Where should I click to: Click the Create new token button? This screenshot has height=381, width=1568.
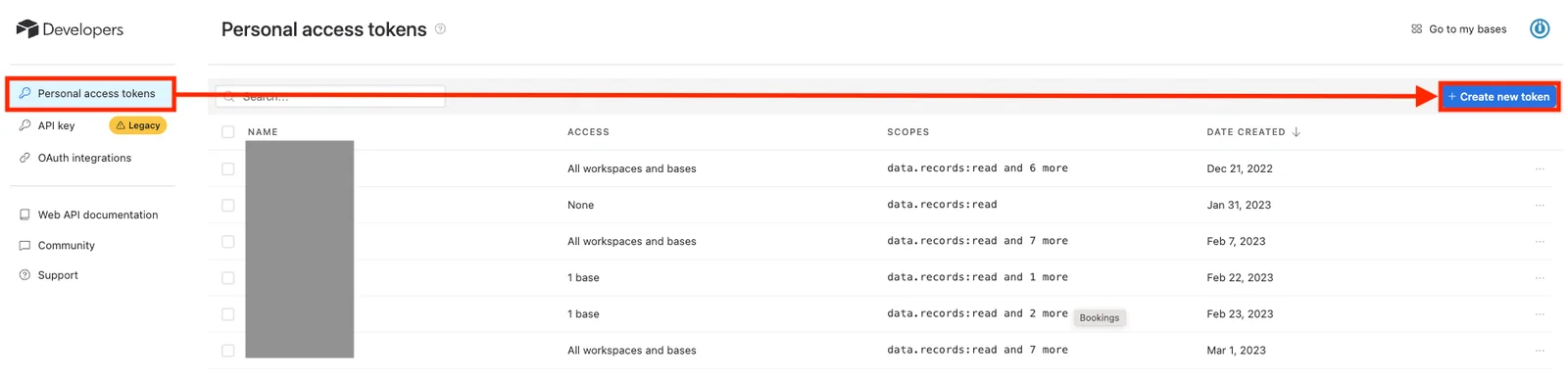tap(1498, 97)
